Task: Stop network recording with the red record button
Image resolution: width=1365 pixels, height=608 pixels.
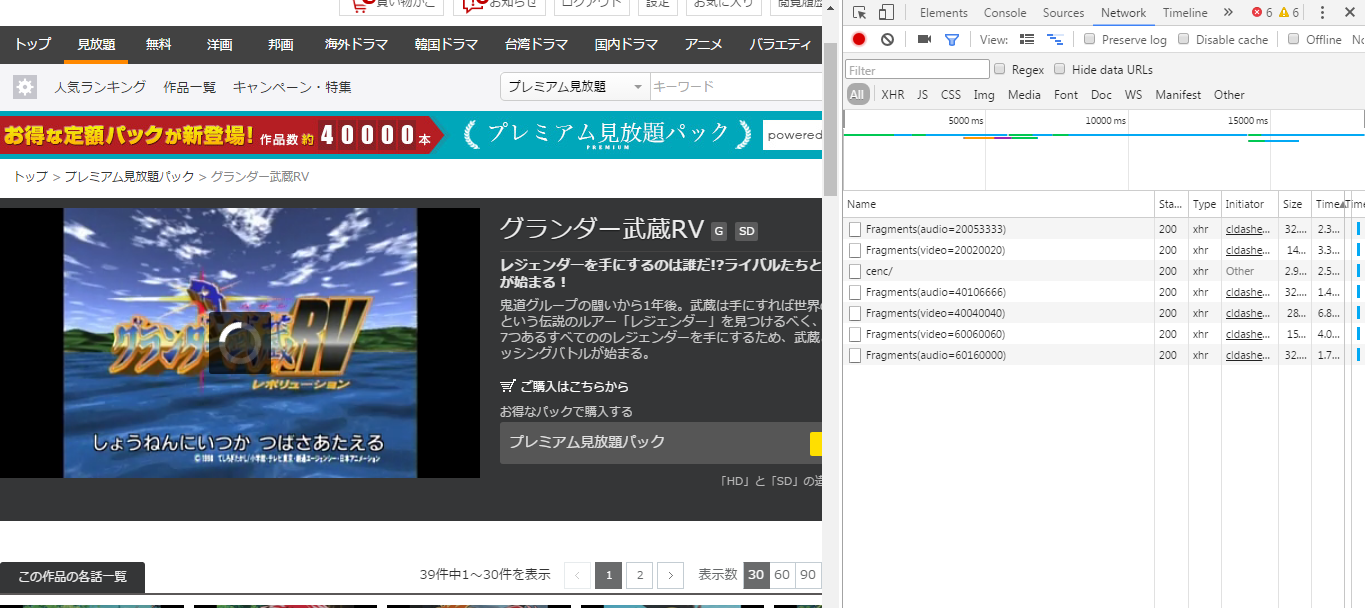Action: (x=859, y=39)
